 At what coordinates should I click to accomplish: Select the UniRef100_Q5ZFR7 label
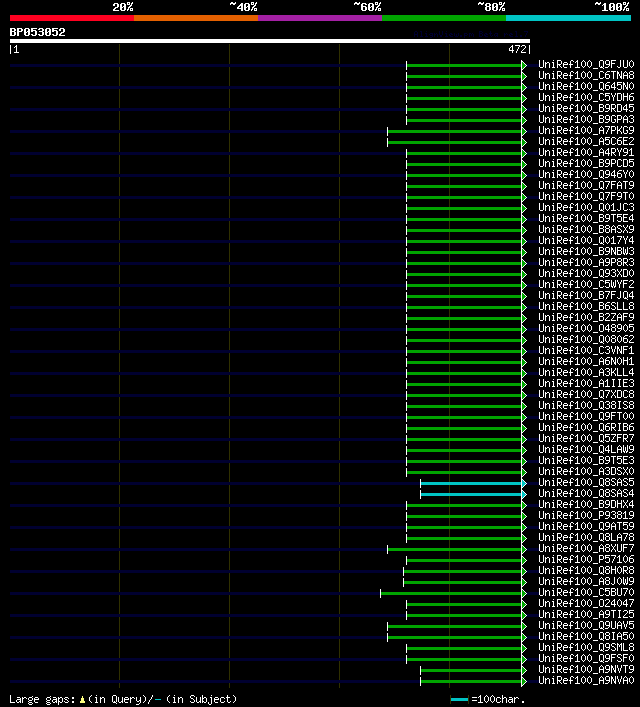pos(586,438)
